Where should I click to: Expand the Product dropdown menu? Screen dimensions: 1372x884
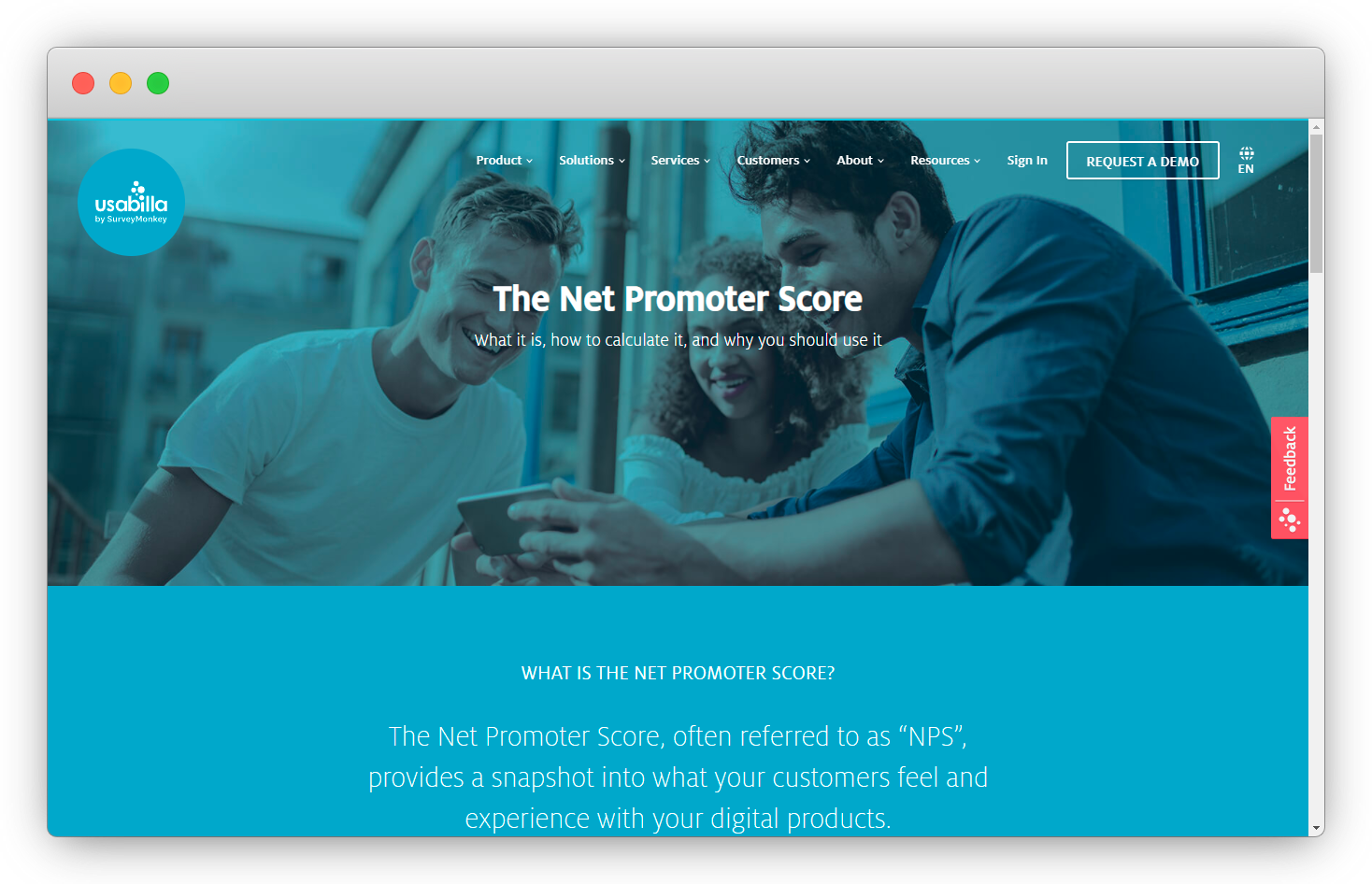point(504,161)
